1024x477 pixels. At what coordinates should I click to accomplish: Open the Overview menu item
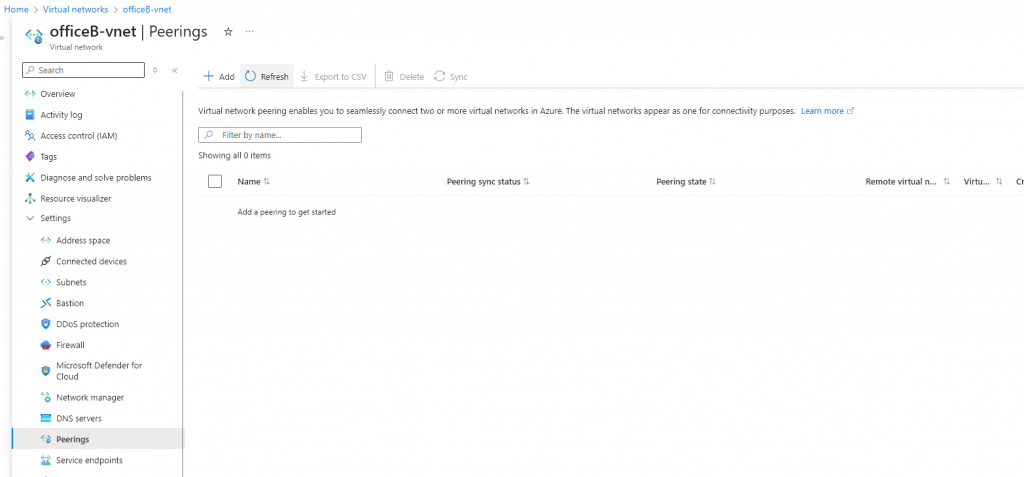click(57, 93)
